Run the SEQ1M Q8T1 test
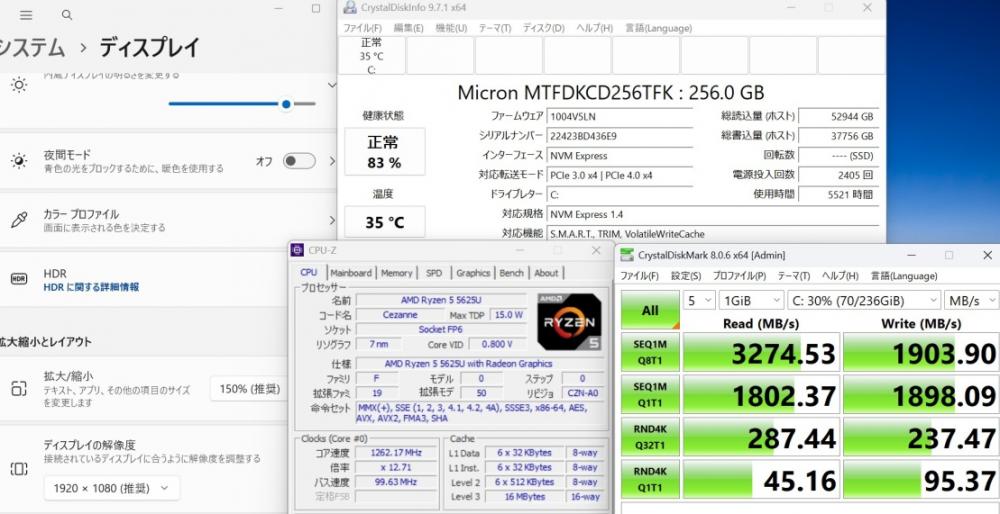Viewport: 1000px width, 514px height. click(650, 351)
